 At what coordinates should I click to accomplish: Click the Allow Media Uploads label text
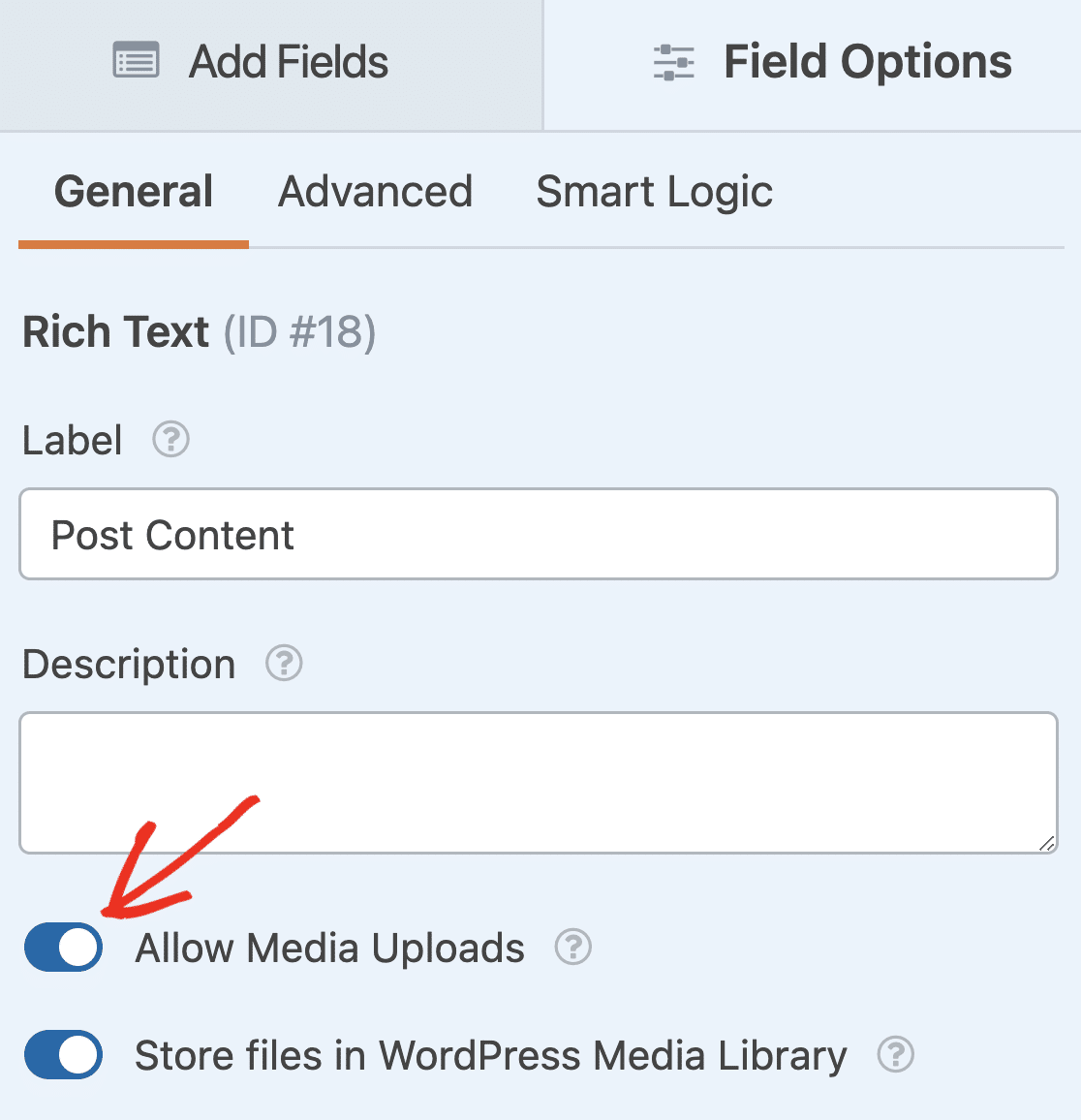coord(330,948)
